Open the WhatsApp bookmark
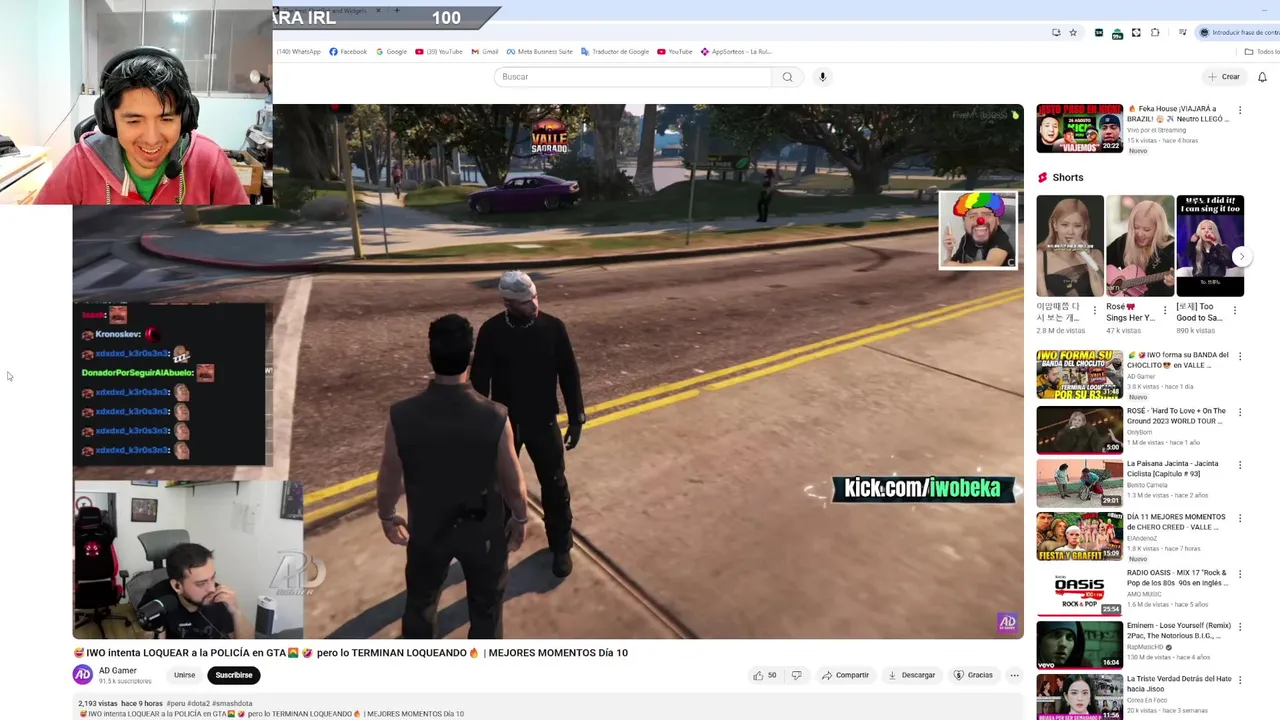Viewport: 1280px width, 720px height. pyautogui.click(x=298, y=52)
